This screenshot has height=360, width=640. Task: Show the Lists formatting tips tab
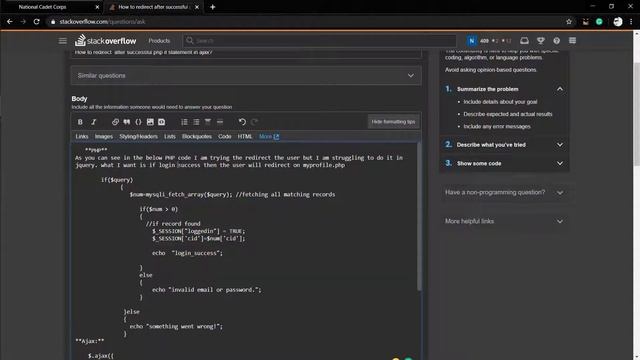coord(170,136)
